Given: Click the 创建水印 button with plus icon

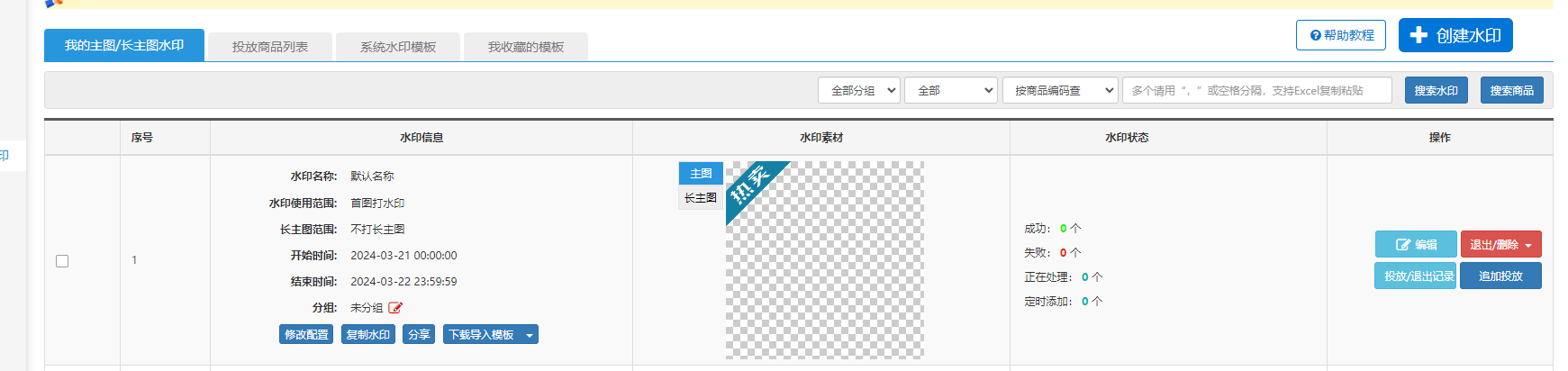Looking at the screenshot, I should (1455, 35).
